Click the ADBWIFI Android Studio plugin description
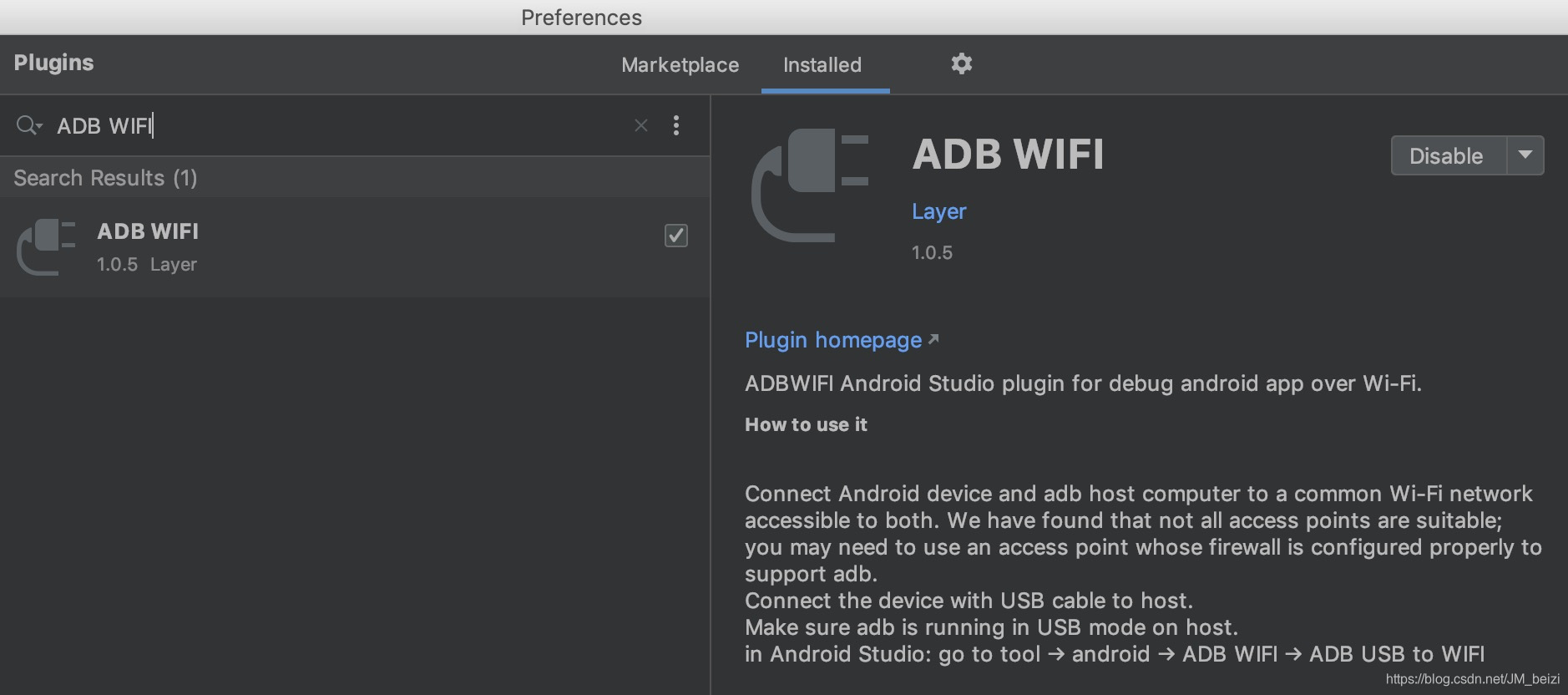Viewport: 1568px width, 695px height. point(1083,383)
